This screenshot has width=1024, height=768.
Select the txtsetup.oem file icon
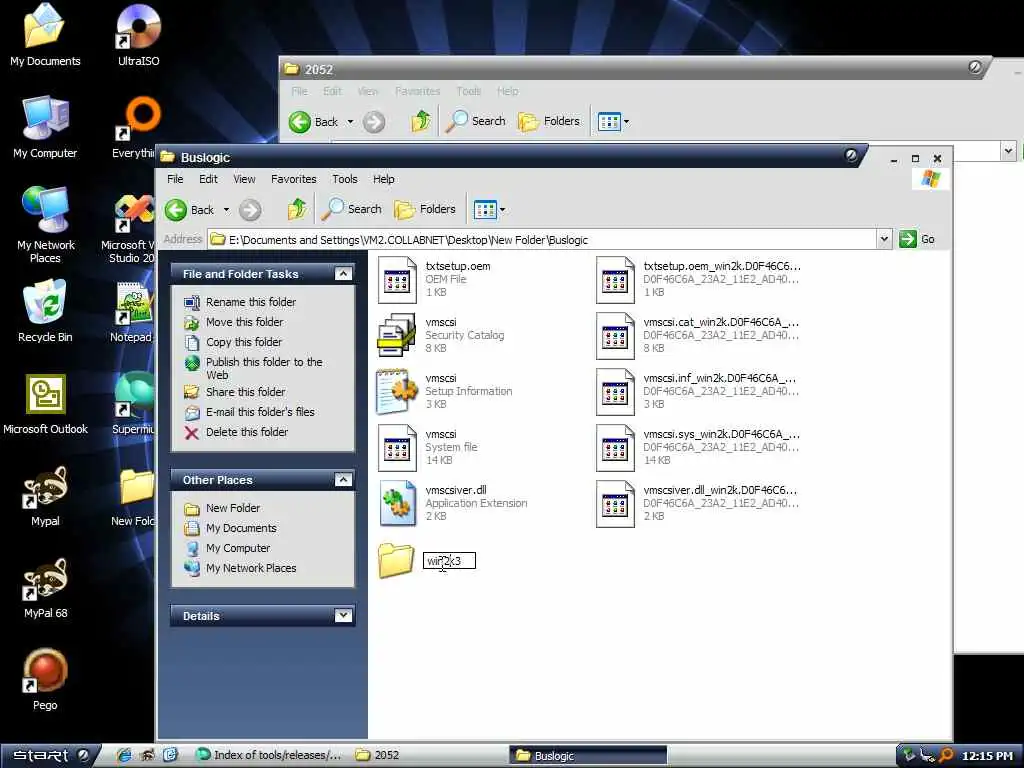397,280
